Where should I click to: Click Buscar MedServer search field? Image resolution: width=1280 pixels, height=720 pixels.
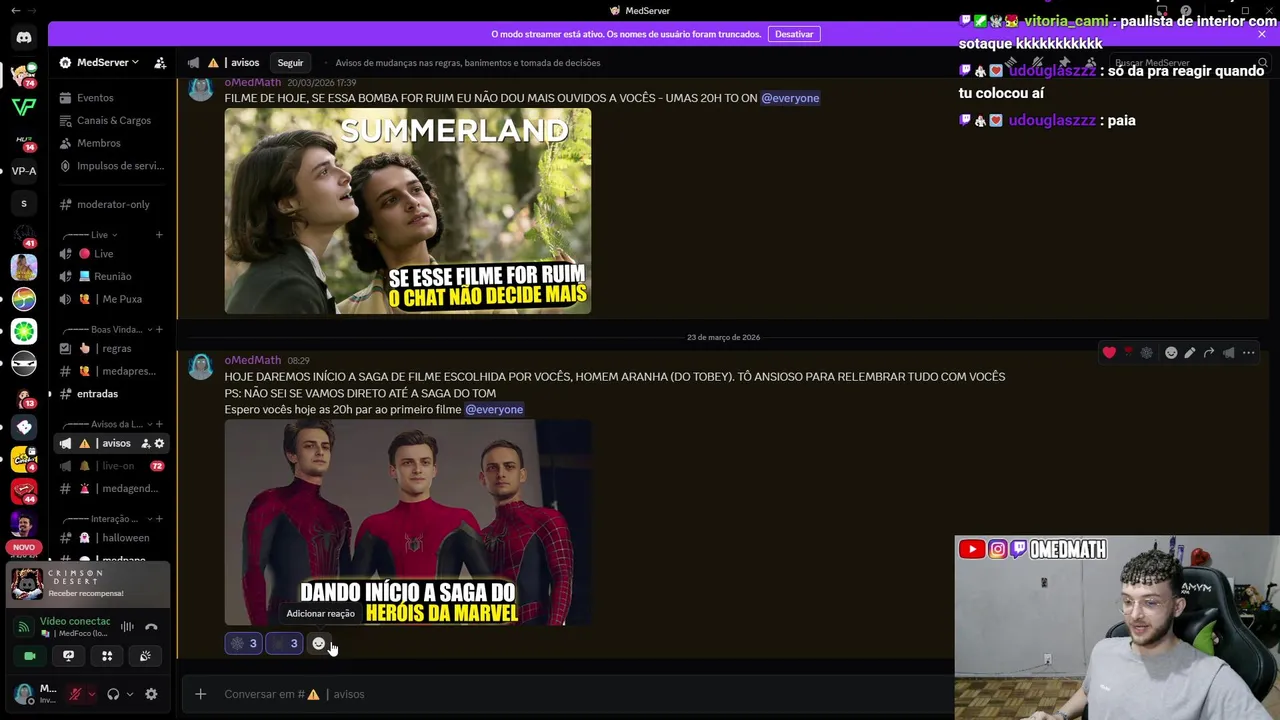(1190, 62)
